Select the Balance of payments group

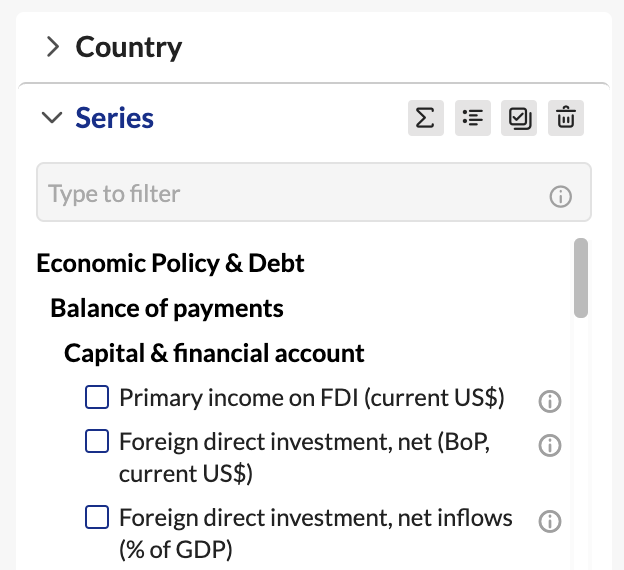coord(167,308)
